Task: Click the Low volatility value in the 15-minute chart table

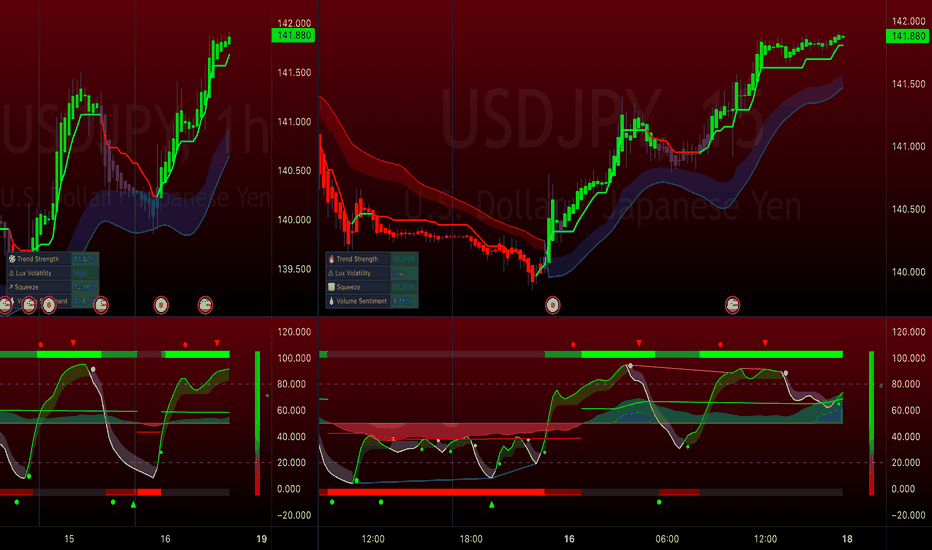Action: click(x=398, y=274)
